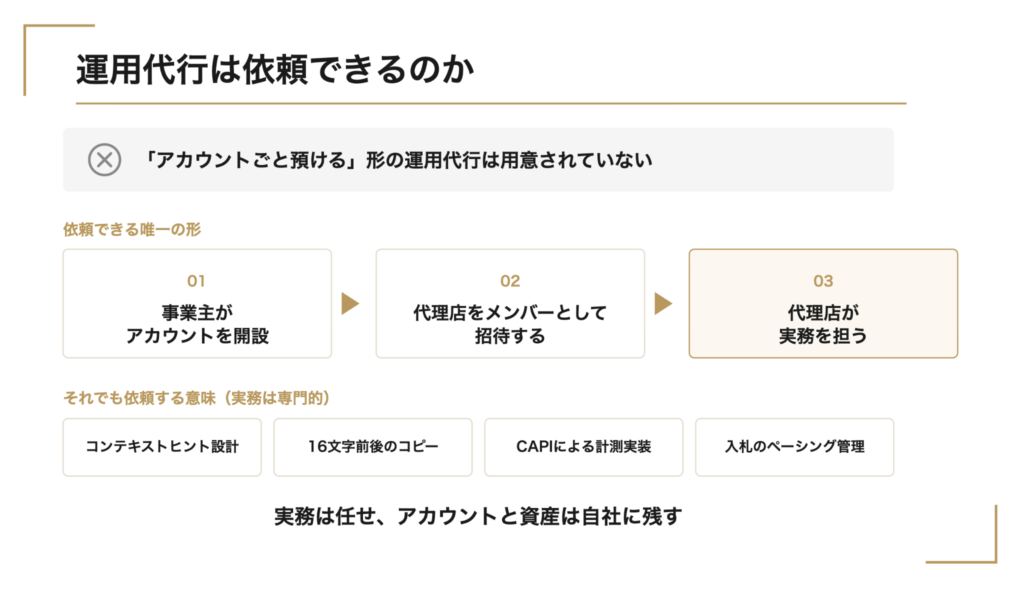Click the arrow between steps 02 and 03
The image size is (1024, 591).
click(664, 304)
